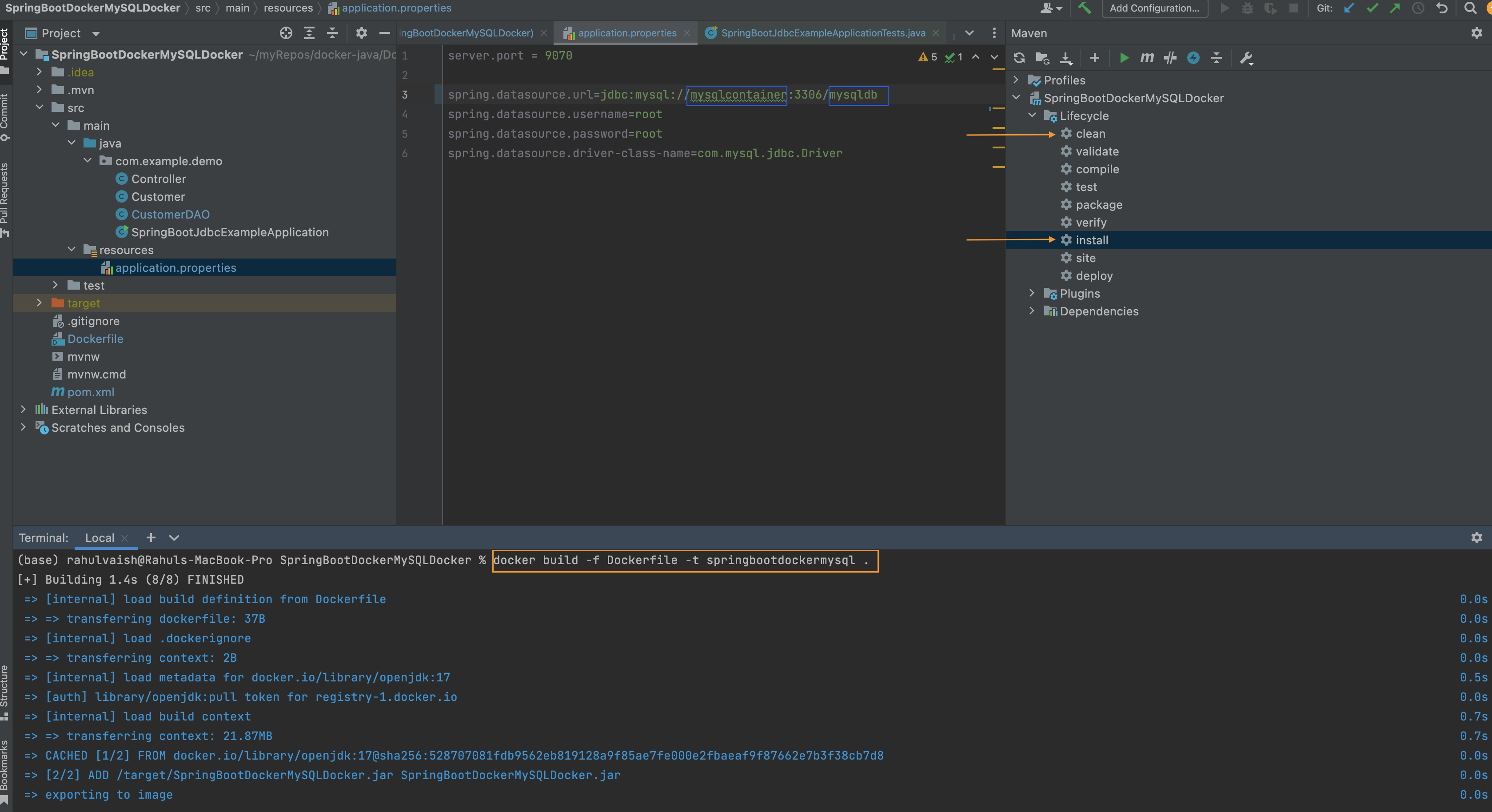Place cursor on datasource URL line
This screenshot has height=812, width=1492.
pos(662,95)
